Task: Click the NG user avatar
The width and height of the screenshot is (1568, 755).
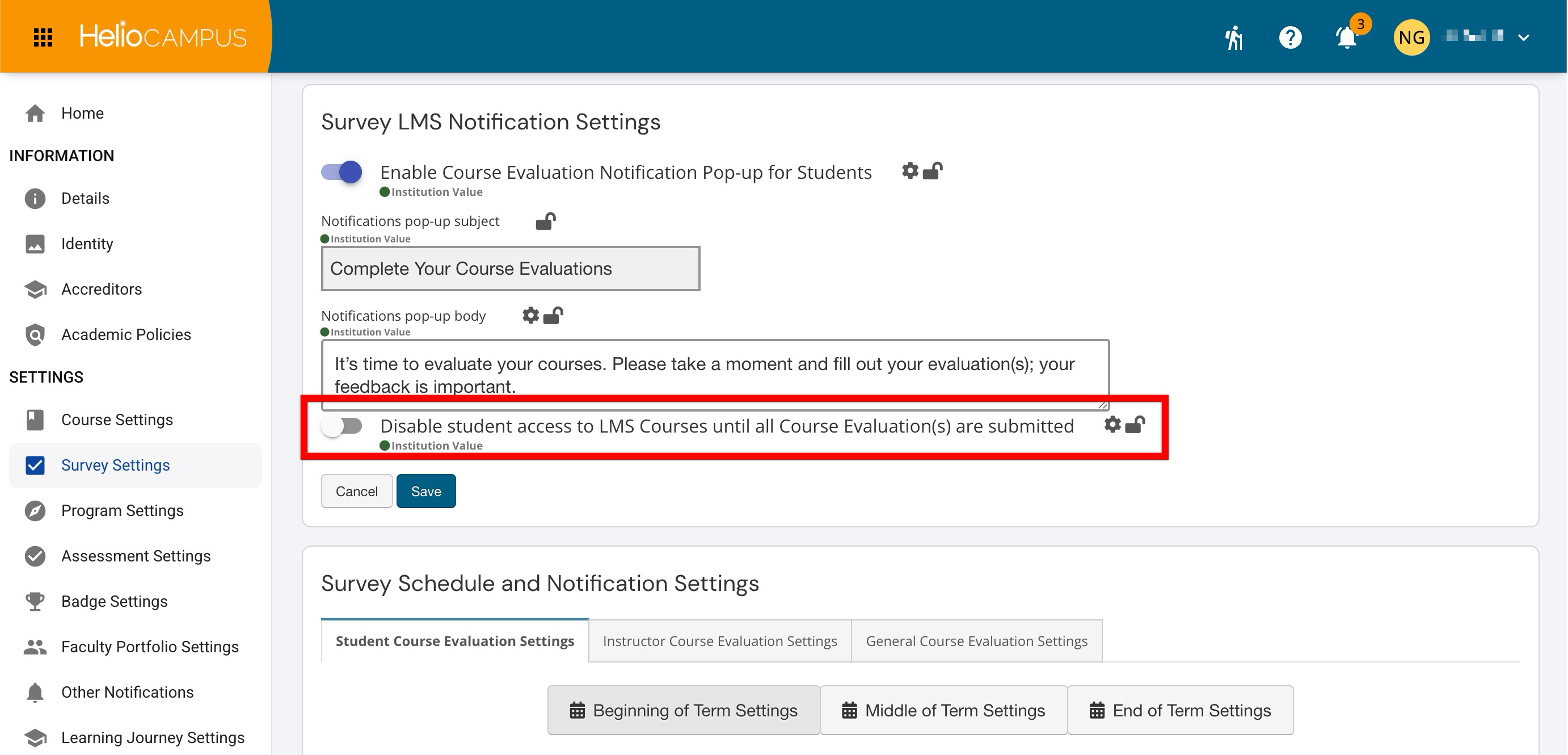Action: click(x=1411, y=37)
